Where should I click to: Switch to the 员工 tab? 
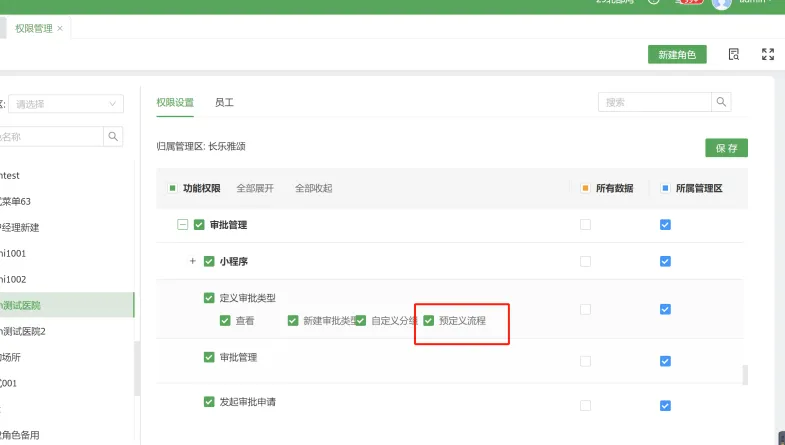pos(224,103)
